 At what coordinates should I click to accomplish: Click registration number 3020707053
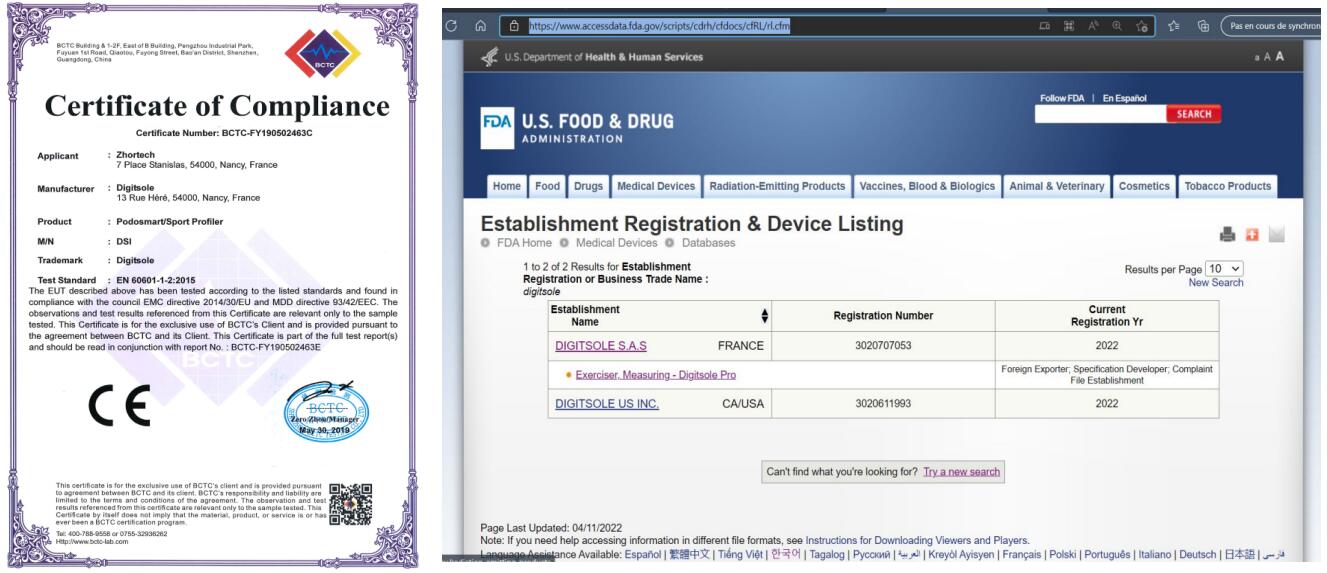[x=883, y=346]
